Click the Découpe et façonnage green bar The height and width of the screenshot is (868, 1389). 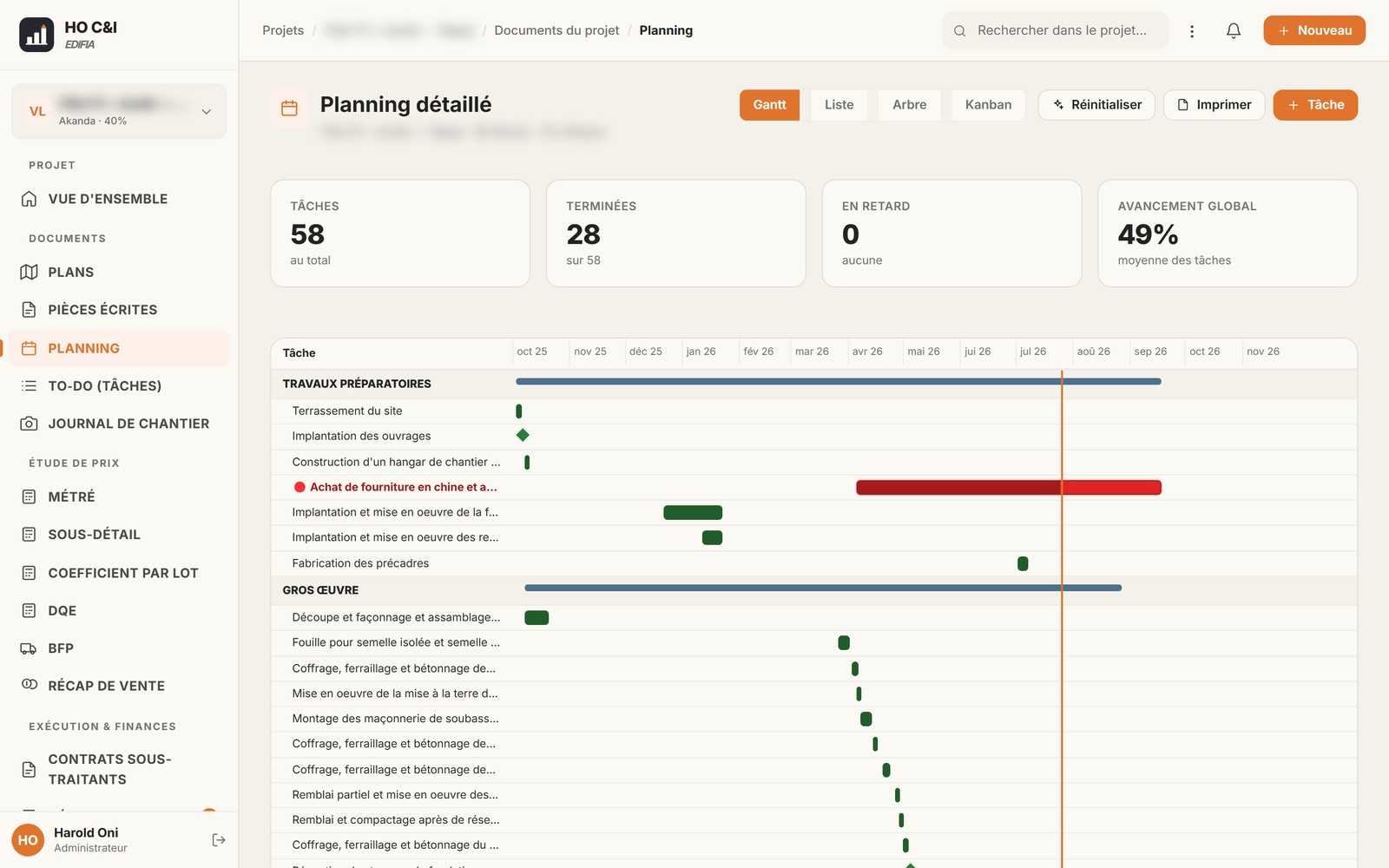pyautogui.click(x=537, y=617)
